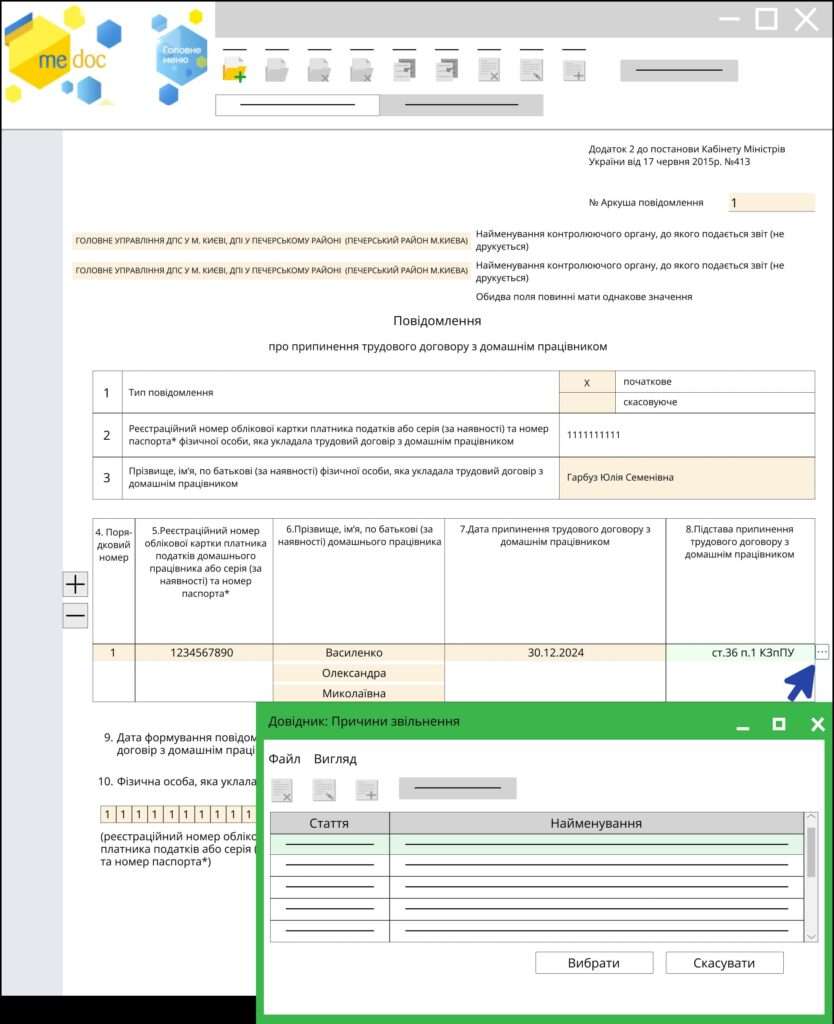Open the Вигляд menu in dialog
Viewport: 834px width, 1024px height.
point(335,759)
